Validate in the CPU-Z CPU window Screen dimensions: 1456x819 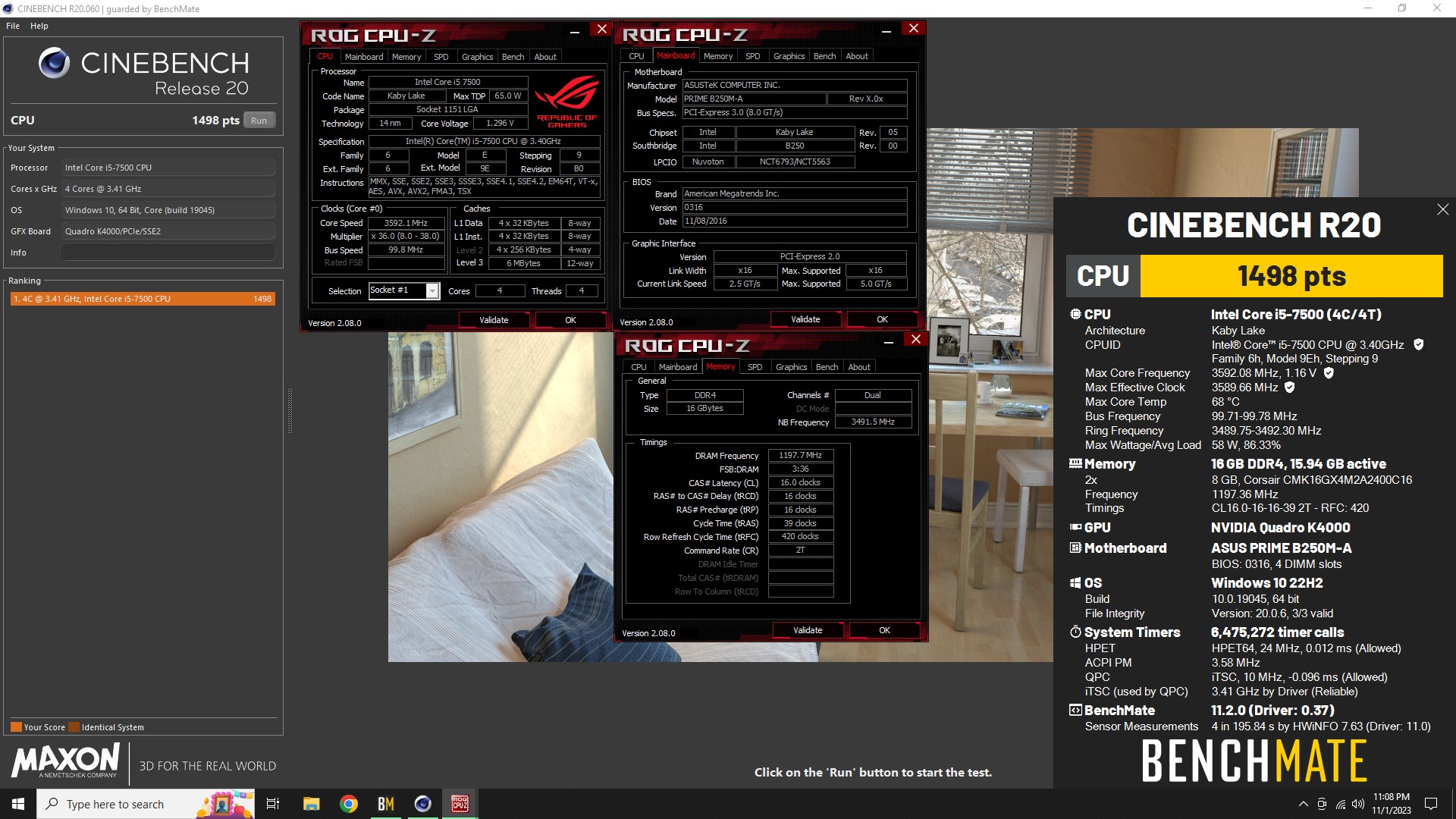pyautogui.click(x=494, y=320)
